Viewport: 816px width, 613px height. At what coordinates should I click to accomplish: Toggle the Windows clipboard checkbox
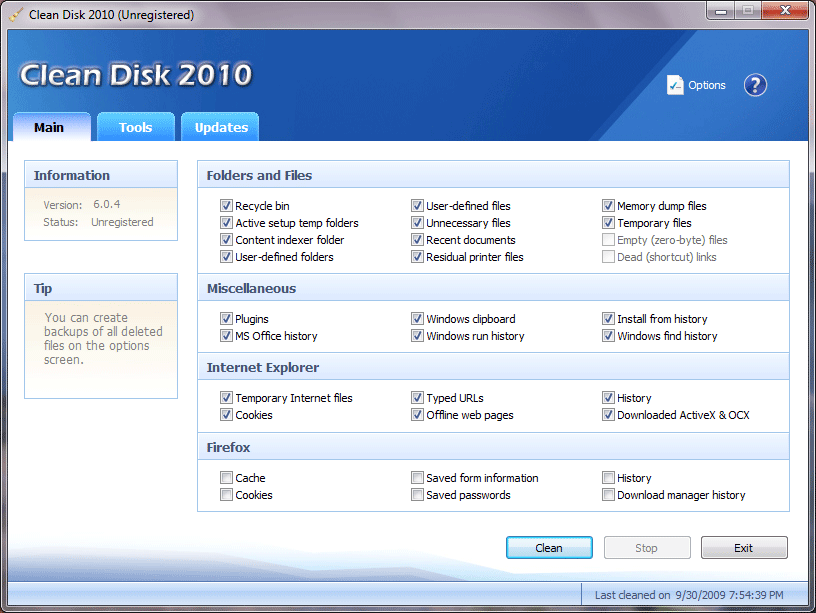point(418,319)
